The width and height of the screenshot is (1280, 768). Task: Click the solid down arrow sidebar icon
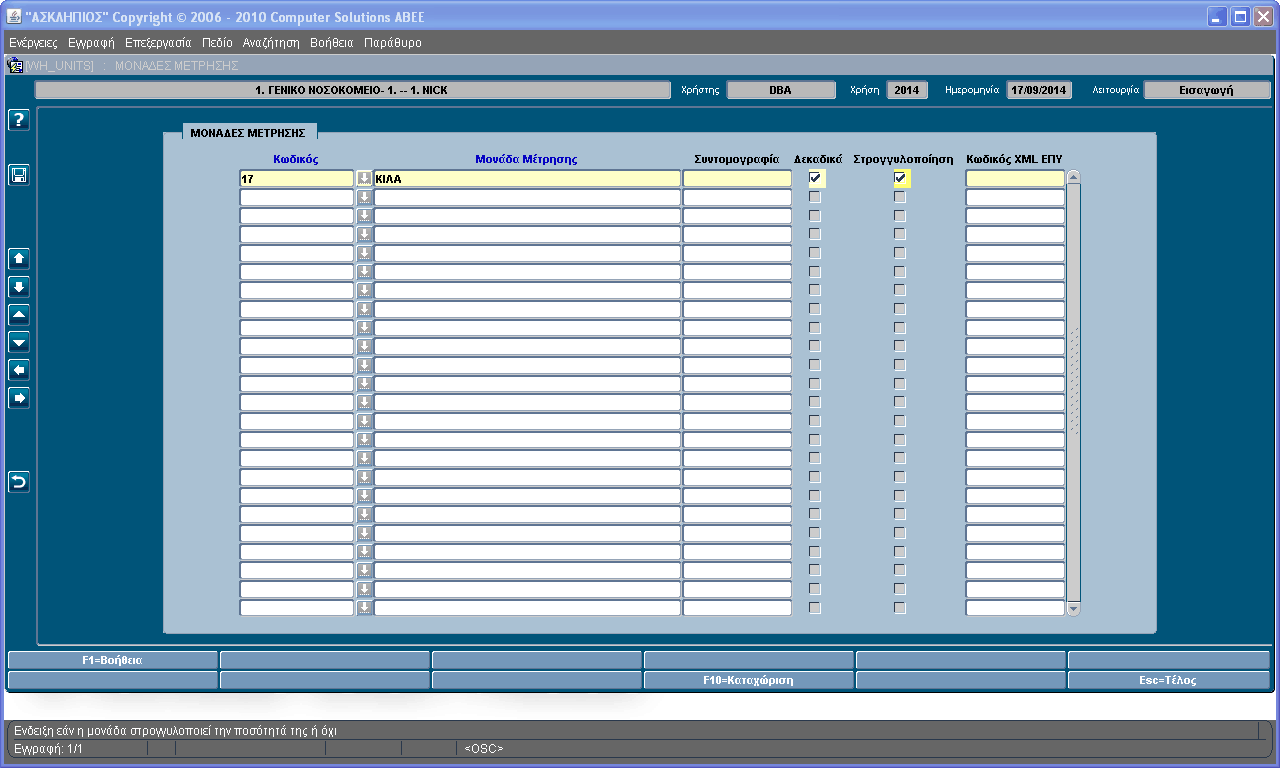(x=19, y=287)
